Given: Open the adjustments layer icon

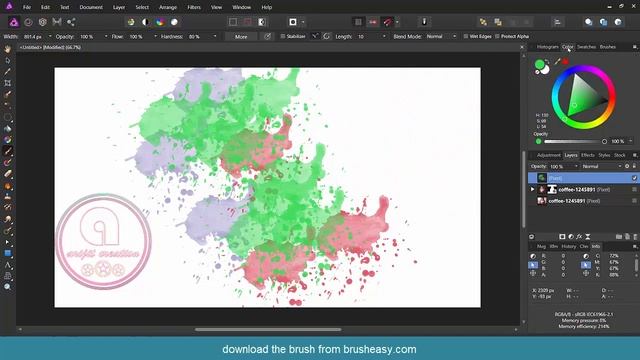Looking at the screenshot, I should [571, 237].
